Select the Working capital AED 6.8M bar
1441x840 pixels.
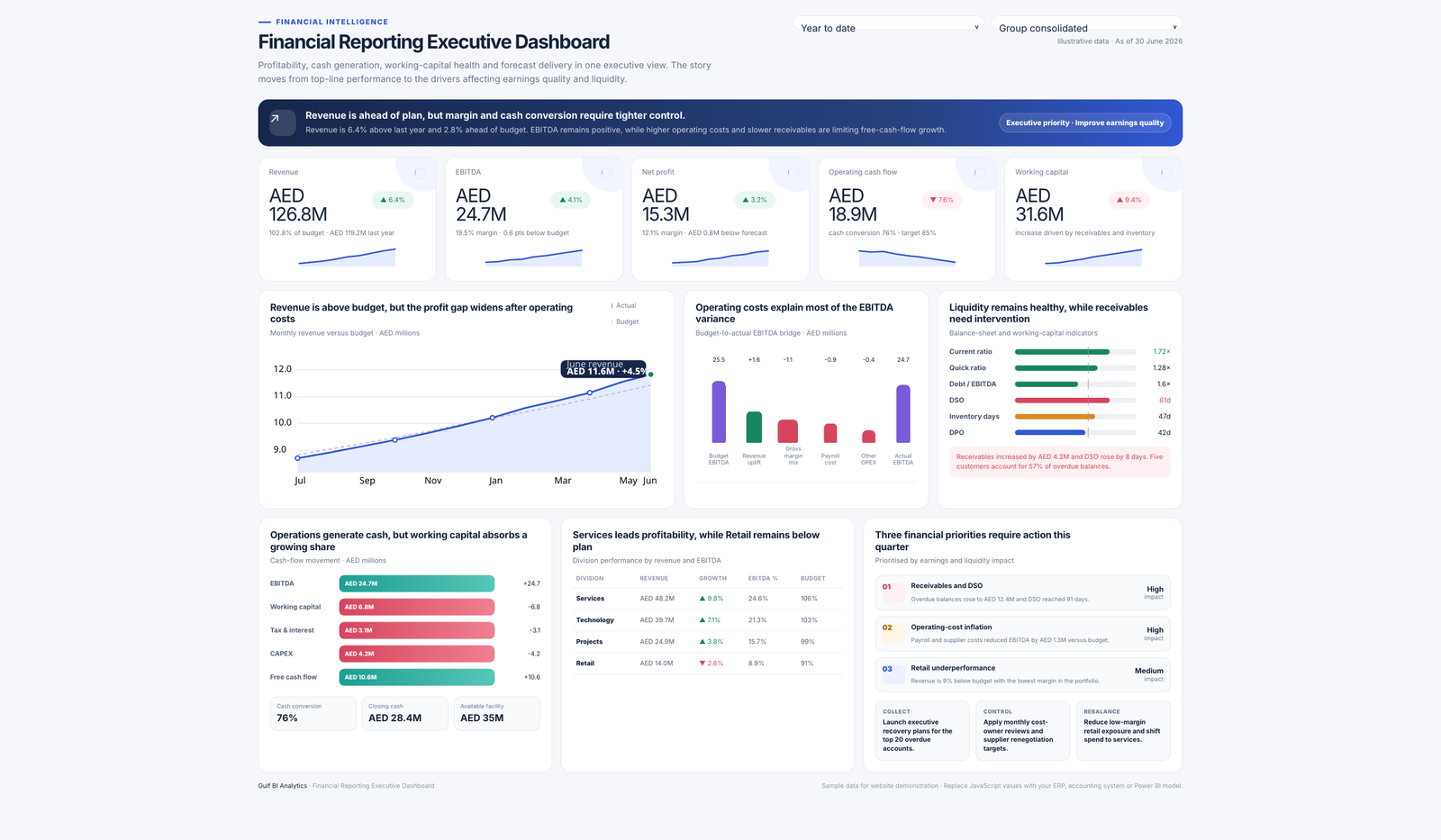click(417, 607)
